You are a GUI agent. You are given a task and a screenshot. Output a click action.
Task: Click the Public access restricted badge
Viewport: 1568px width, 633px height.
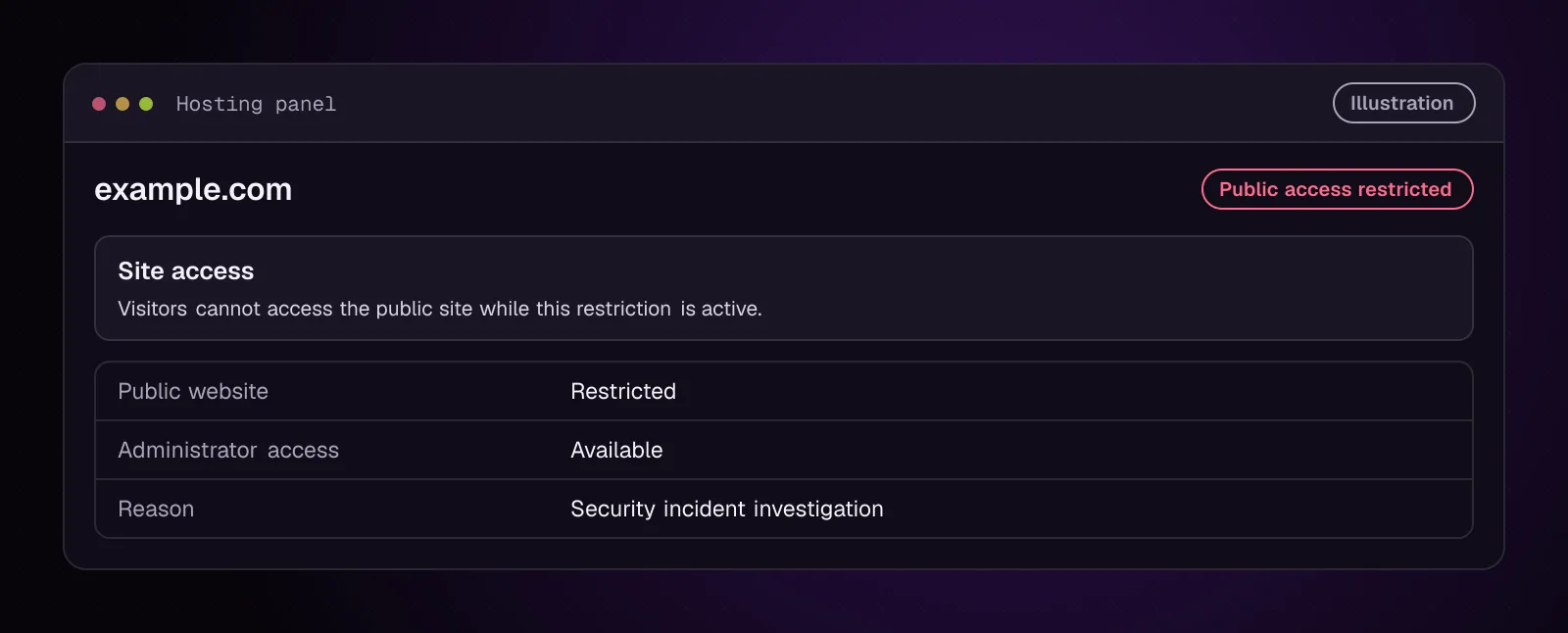coord(1337,189)
